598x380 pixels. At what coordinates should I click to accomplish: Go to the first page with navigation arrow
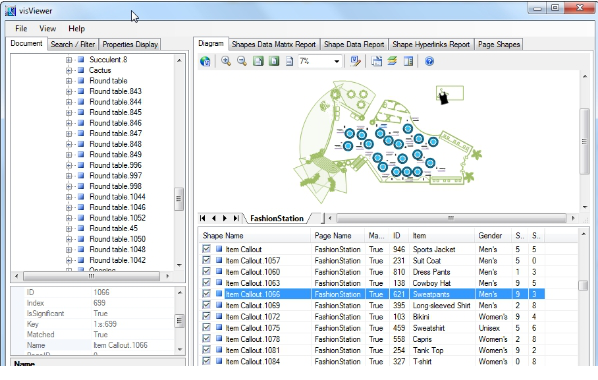203,218
